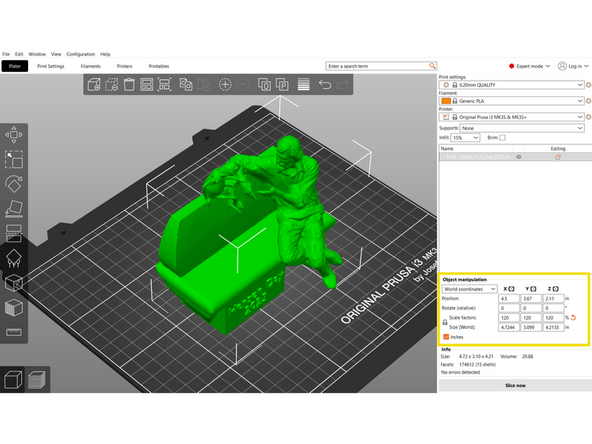
Task: Open the Infill percentage dropdown
Action: (x=465, y=138)
